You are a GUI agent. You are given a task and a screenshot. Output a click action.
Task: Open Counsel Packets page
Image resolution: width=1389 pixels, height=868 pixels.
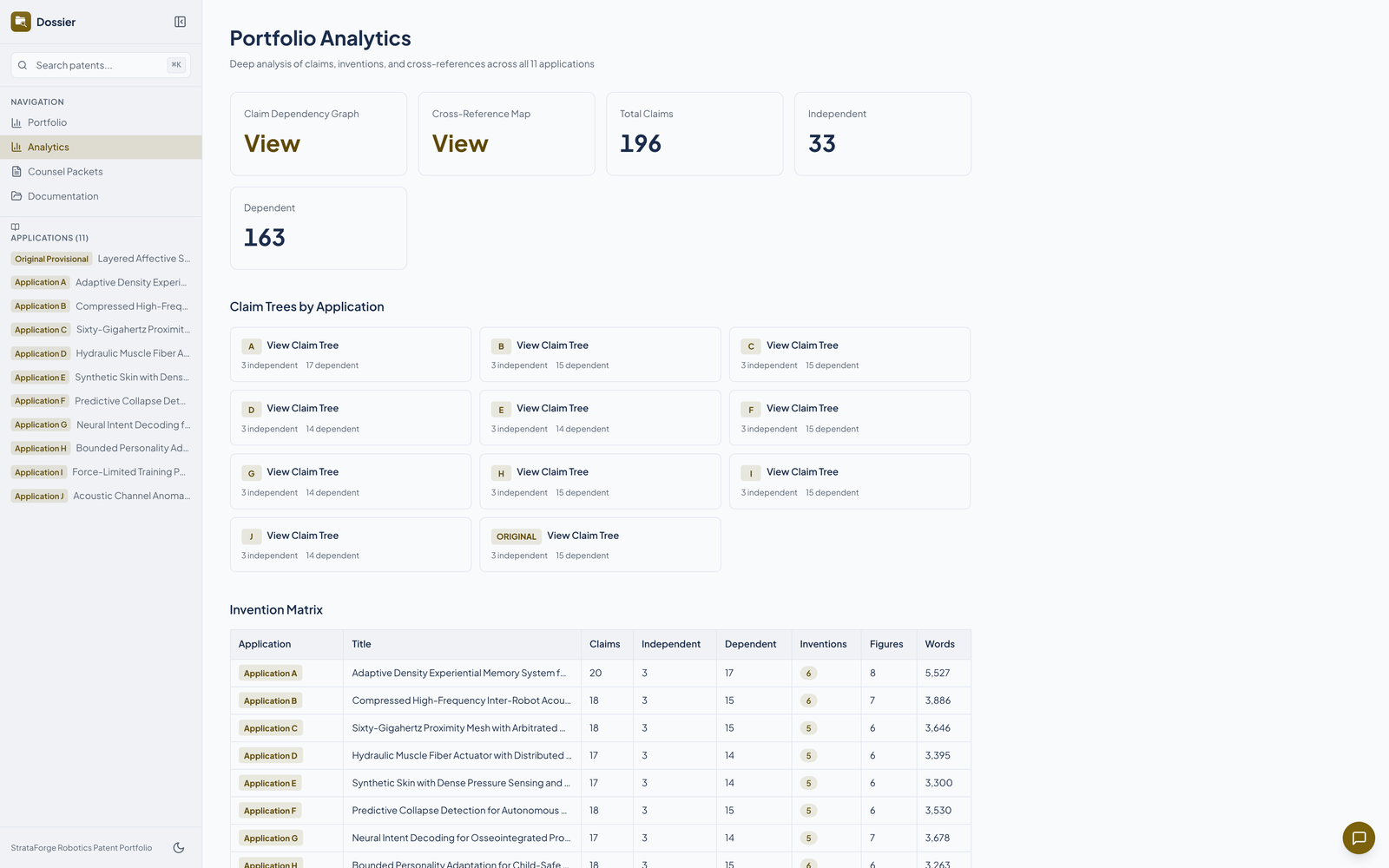[x=101, y=171]
